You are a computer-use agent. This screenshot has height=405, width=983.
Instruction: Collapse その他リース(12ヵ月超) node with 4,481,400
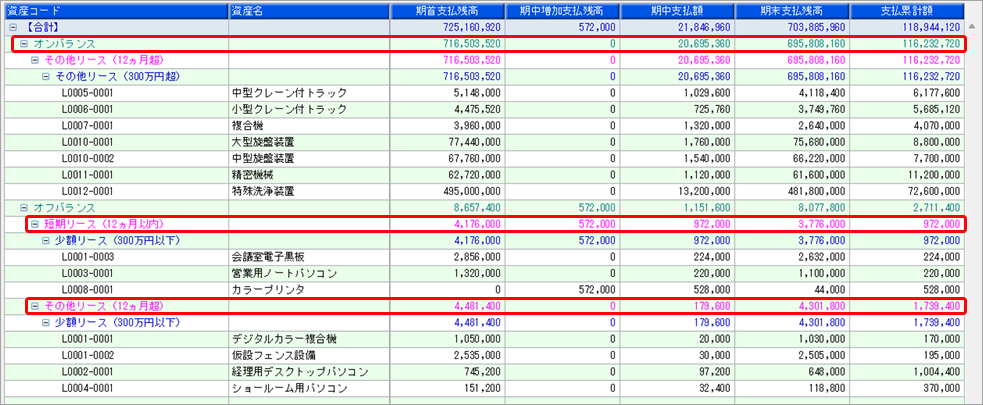pos(35,306)
